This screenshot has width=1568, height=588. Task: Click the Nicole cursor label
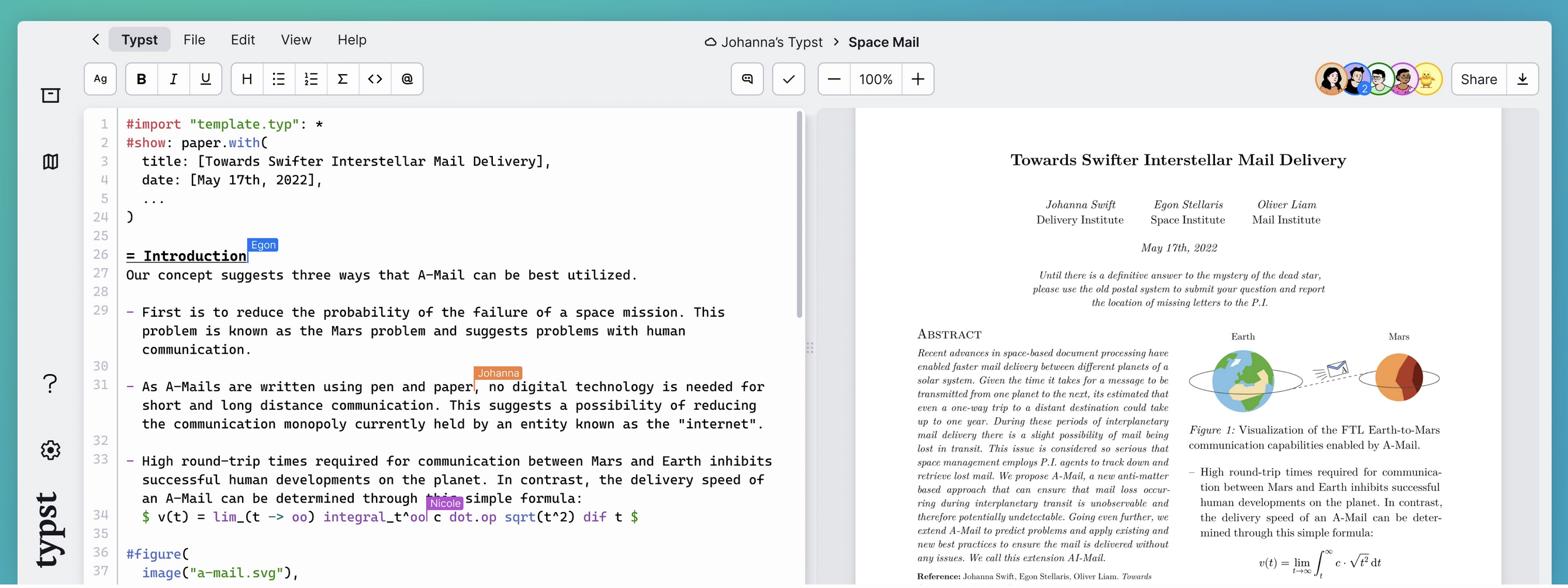coord(445,503)
